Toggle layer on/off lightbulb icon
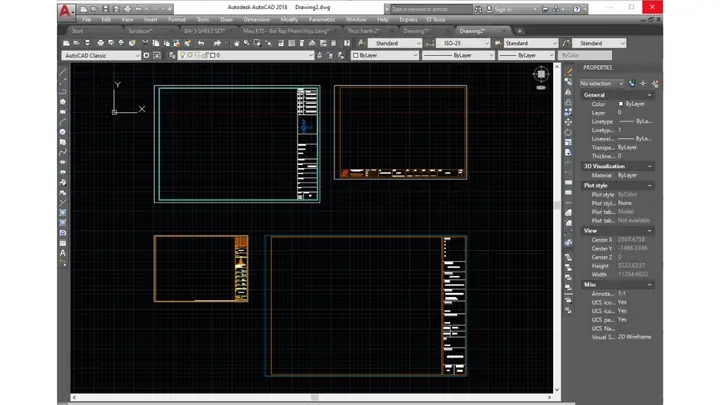 pos(182,55)
